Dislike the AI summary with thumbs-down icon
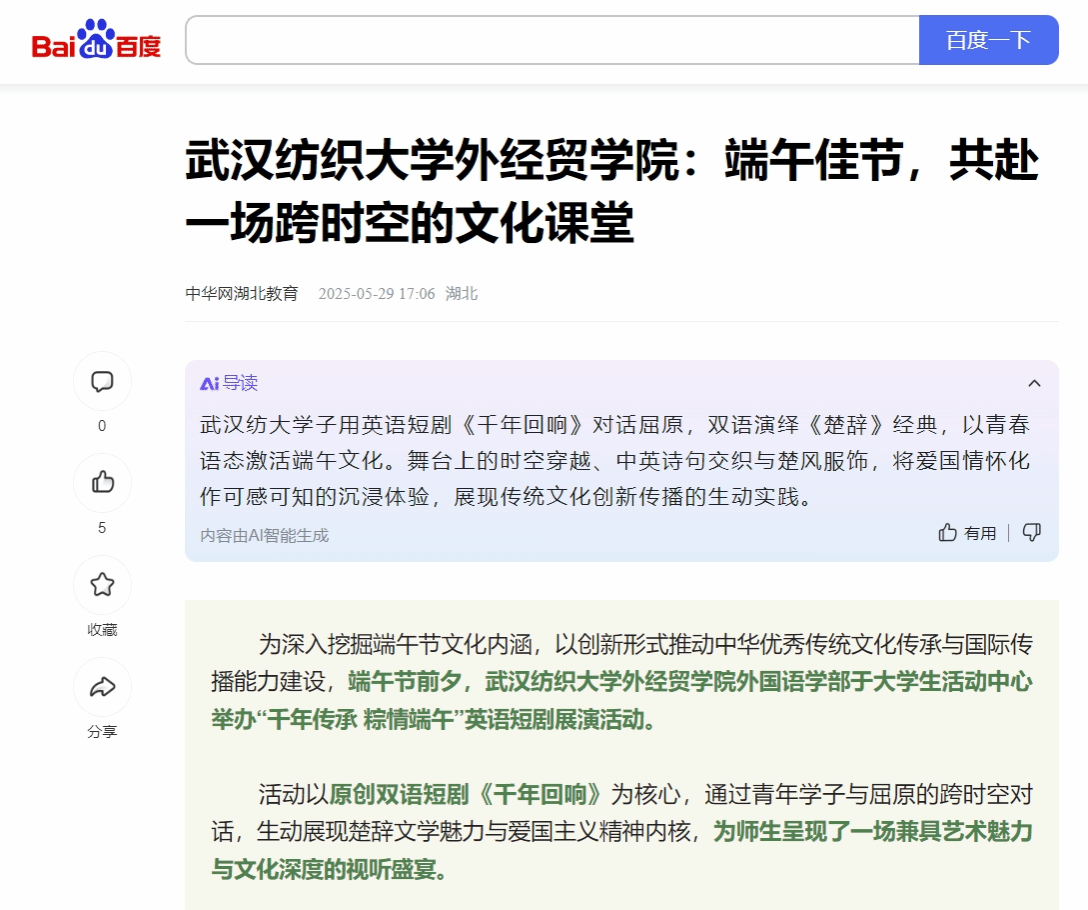This screenshot has height=910, width=1088. pos(1032,532)
